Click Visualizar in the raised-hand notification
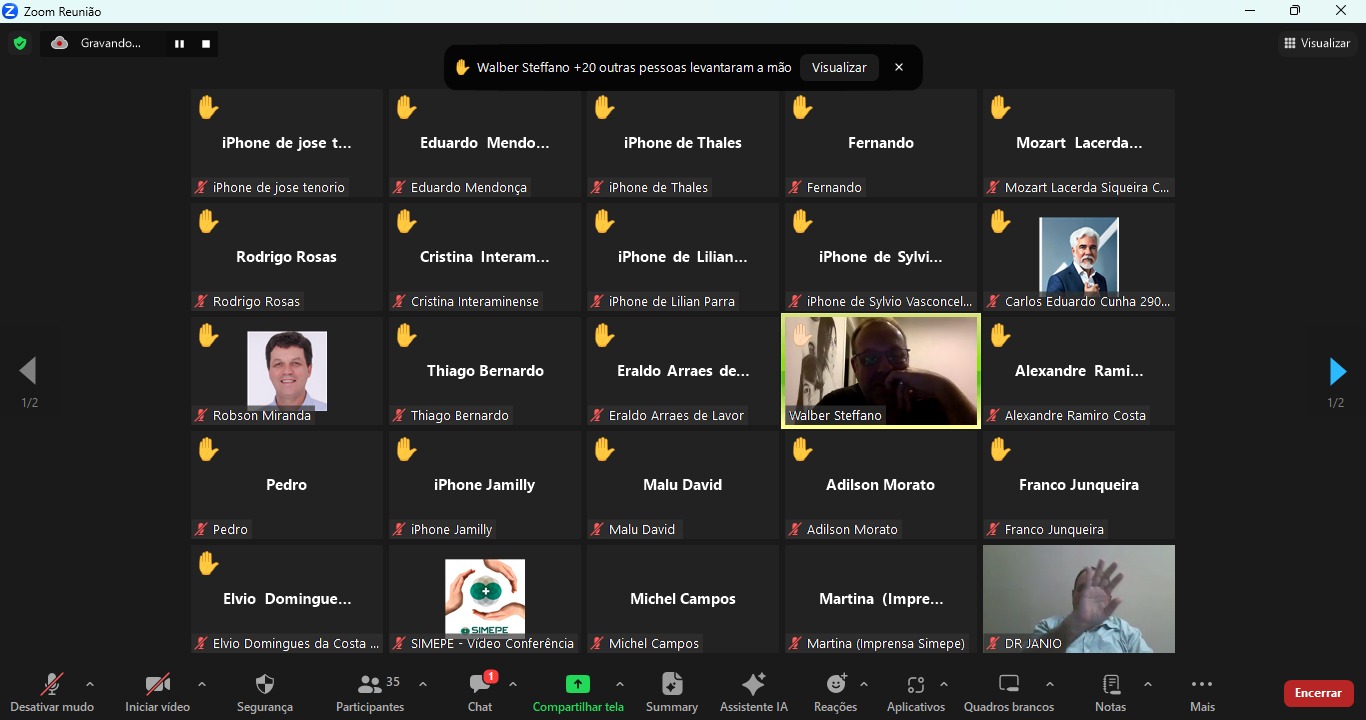This screenshot has width=1366, height=720. [839, 68]
